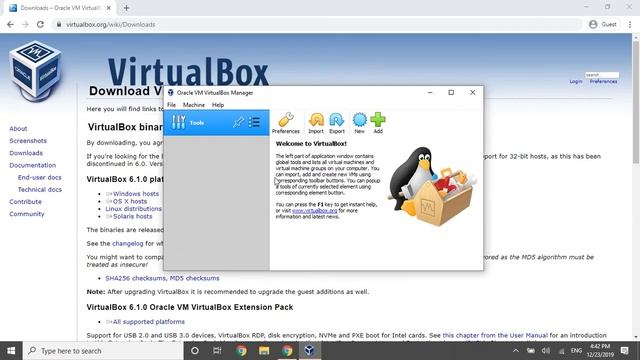Click All supported platforms extension pack link
Viewport: 640px width, 360px height.
(x=149, y=322)
